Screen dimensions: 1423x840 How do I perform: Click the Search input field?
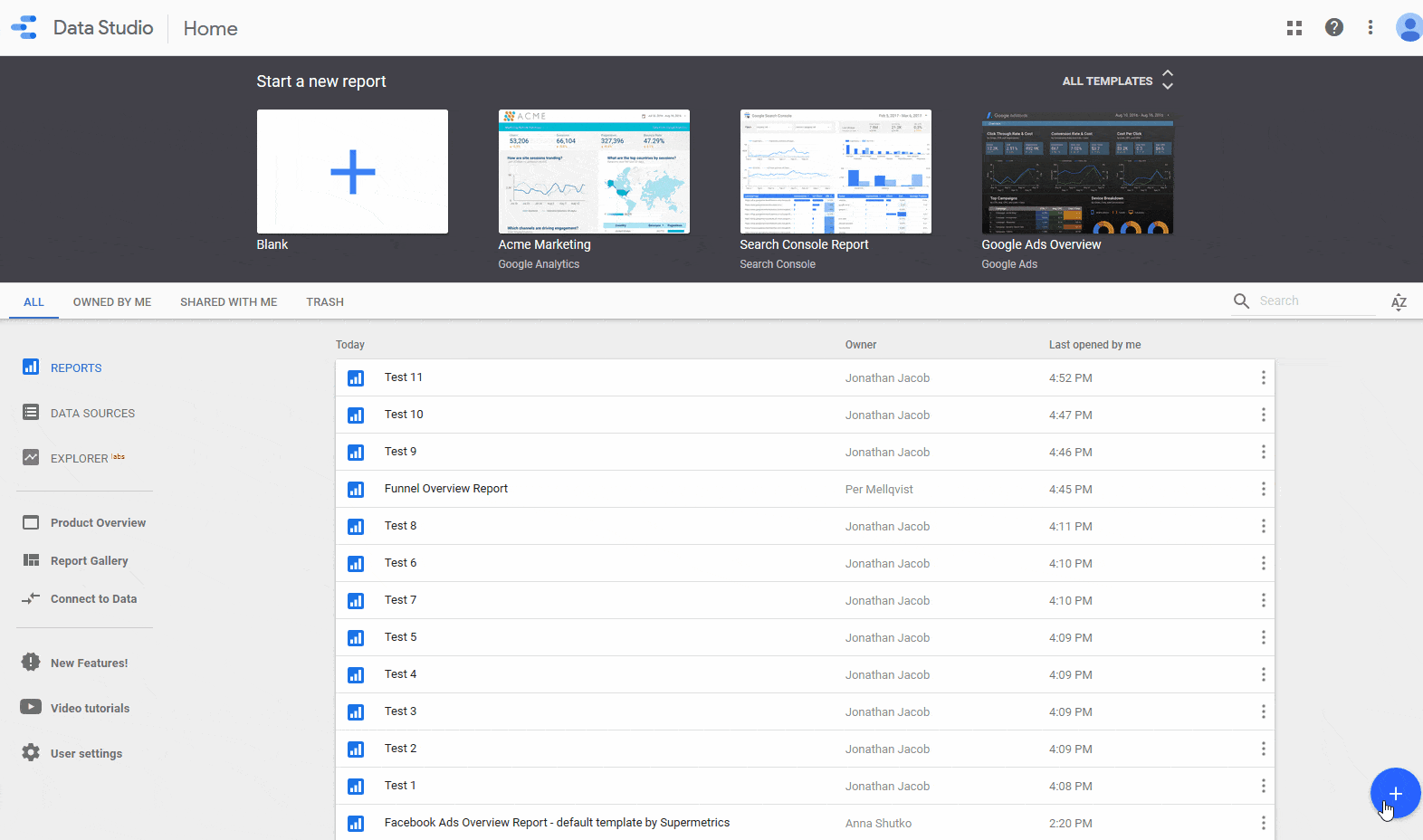(1316, 301)
